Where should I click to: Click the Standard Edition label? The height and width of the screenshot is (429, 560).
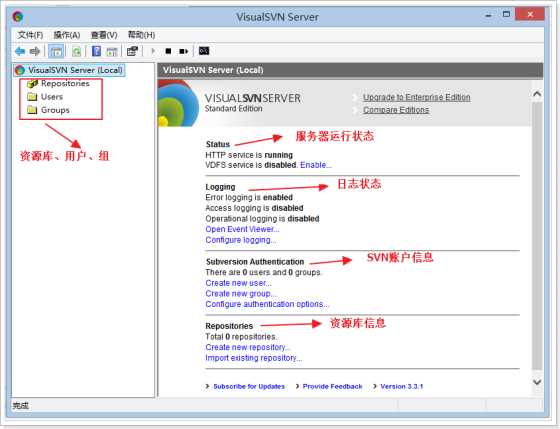coord(234,109)
